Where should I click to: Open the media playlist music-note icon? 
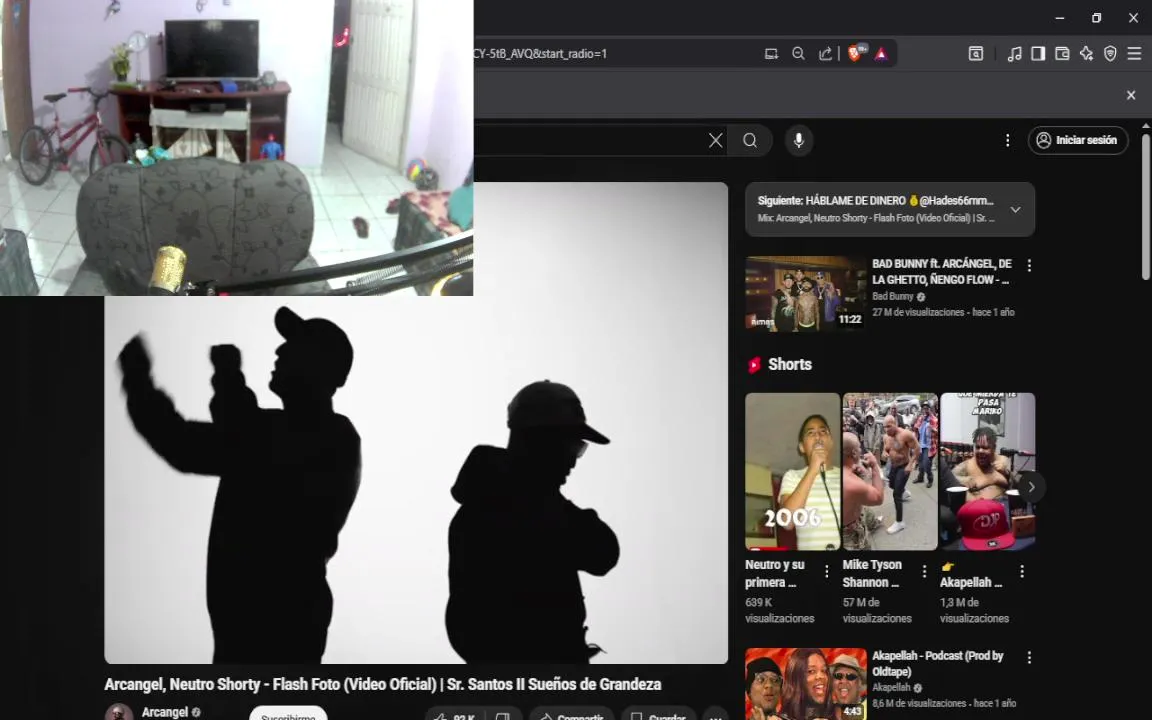(1015, 54)
